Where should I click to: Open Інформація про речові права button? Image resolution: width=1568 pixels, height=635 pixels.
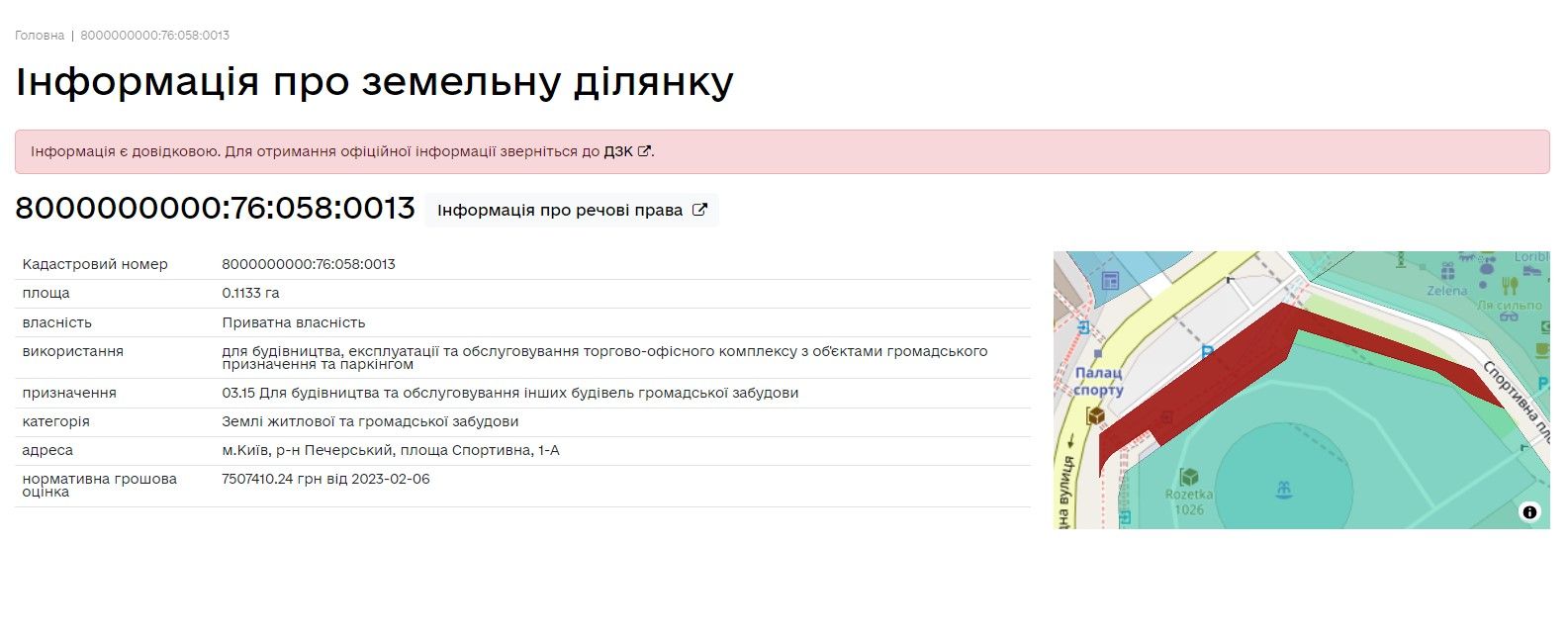coord(572,211)
